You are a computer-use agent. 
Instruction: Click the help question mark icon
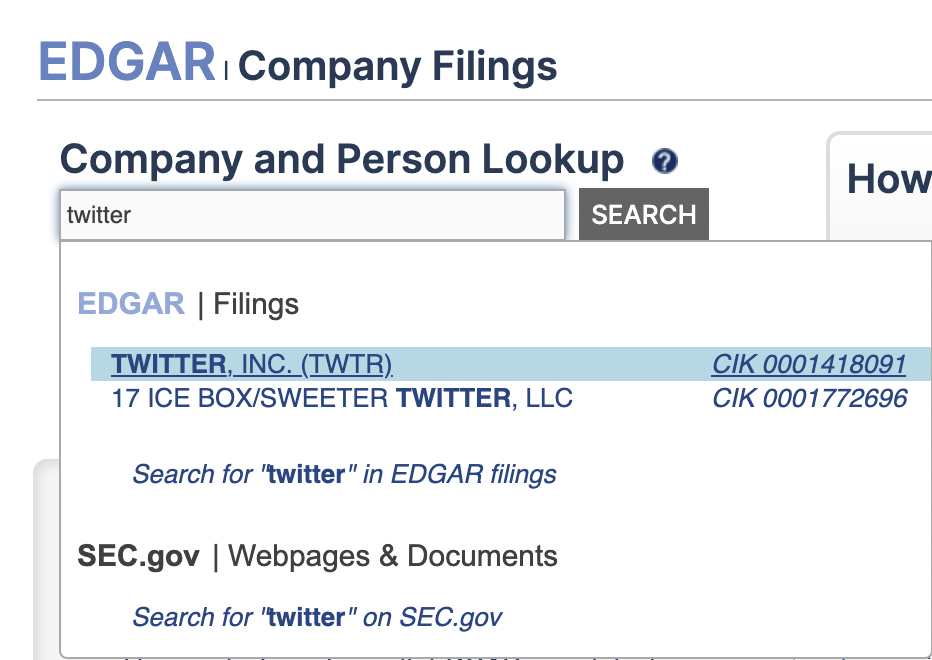(x=664, y=161)
